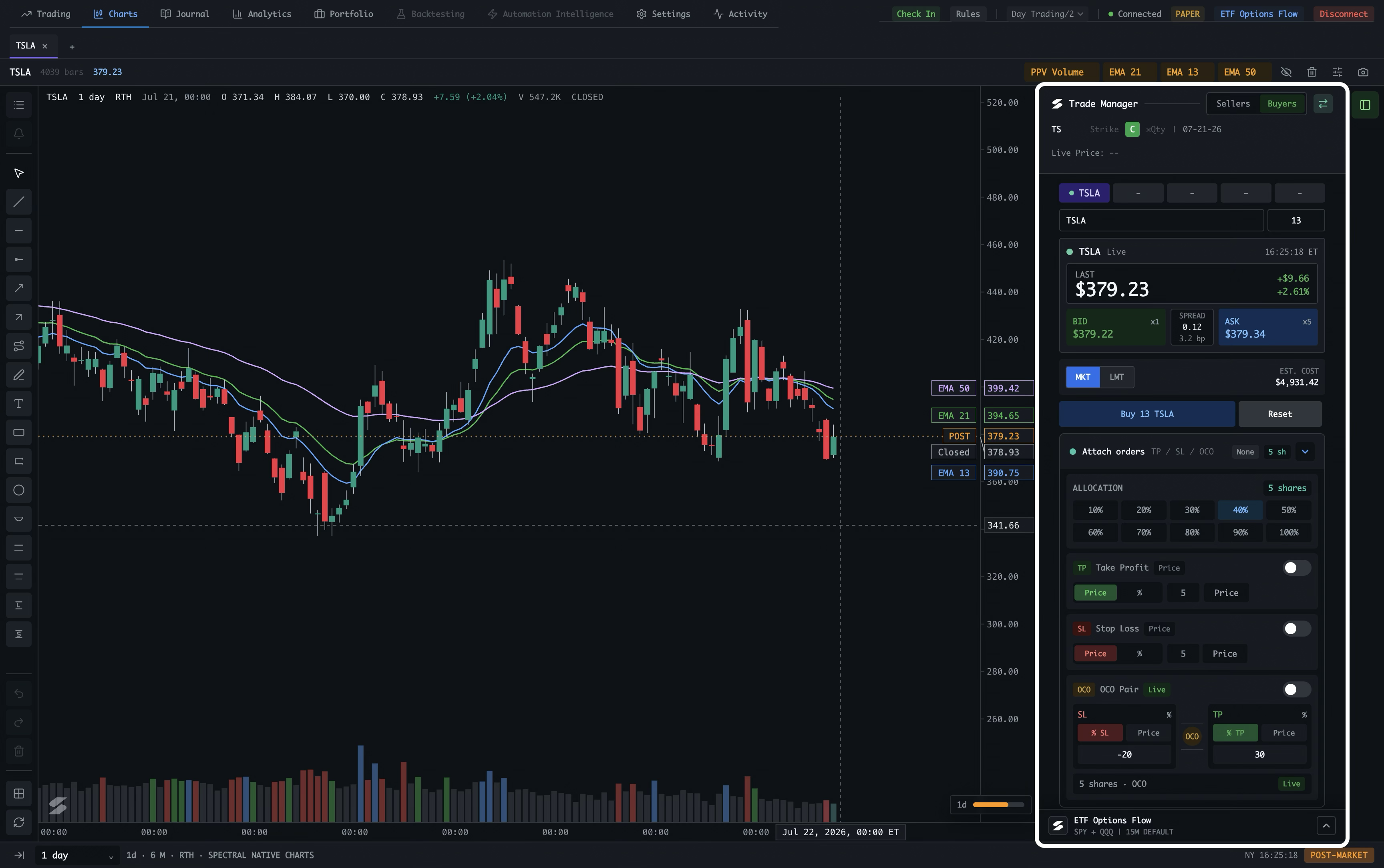
Task: Click the undo arrow icon
Action: [x=19, y=693]
